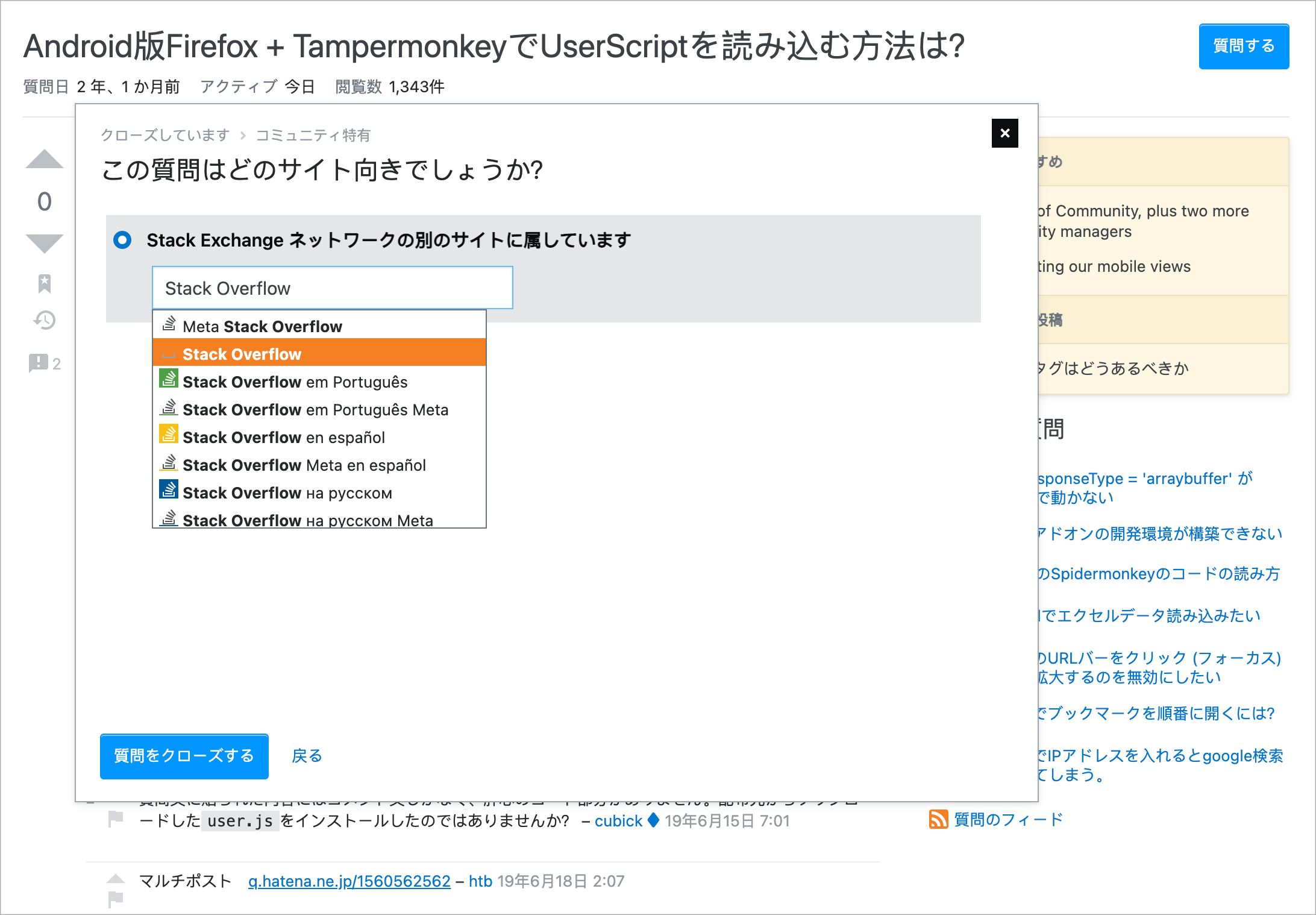1316x915 pixels.
Task: Upvote the マルチポスト comment
Action: click(x=116, y=878)
